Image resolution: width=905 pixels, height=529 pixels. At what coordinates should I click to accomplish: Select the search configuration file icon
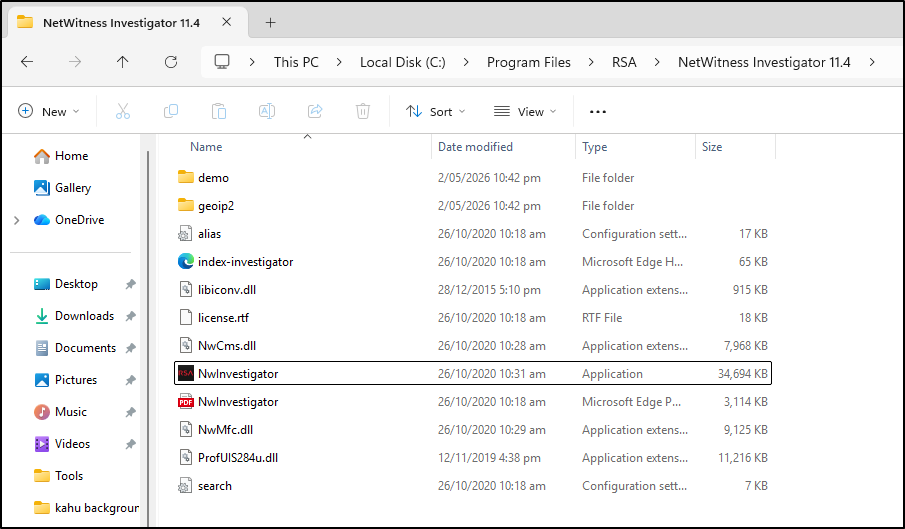pos(185,486)
